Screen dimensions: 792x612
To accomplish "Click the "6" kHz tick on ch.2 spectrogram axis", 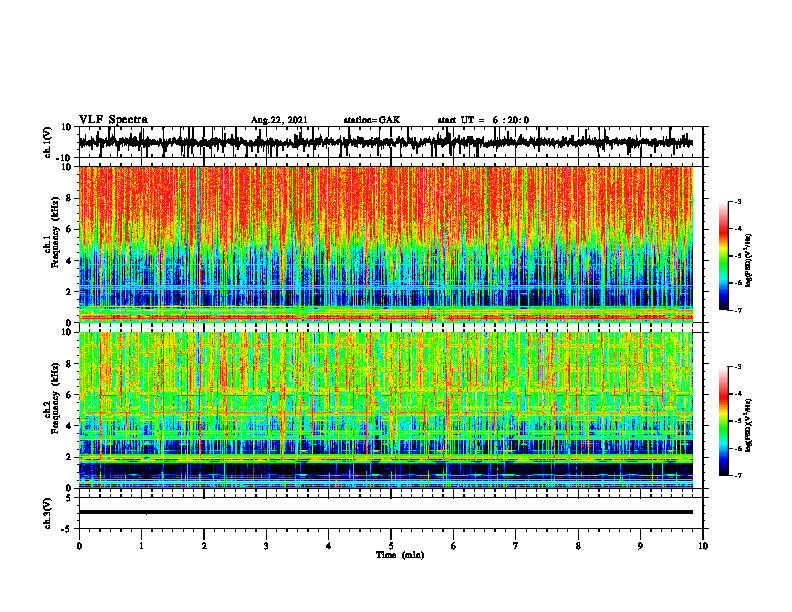I will [69, 395].
